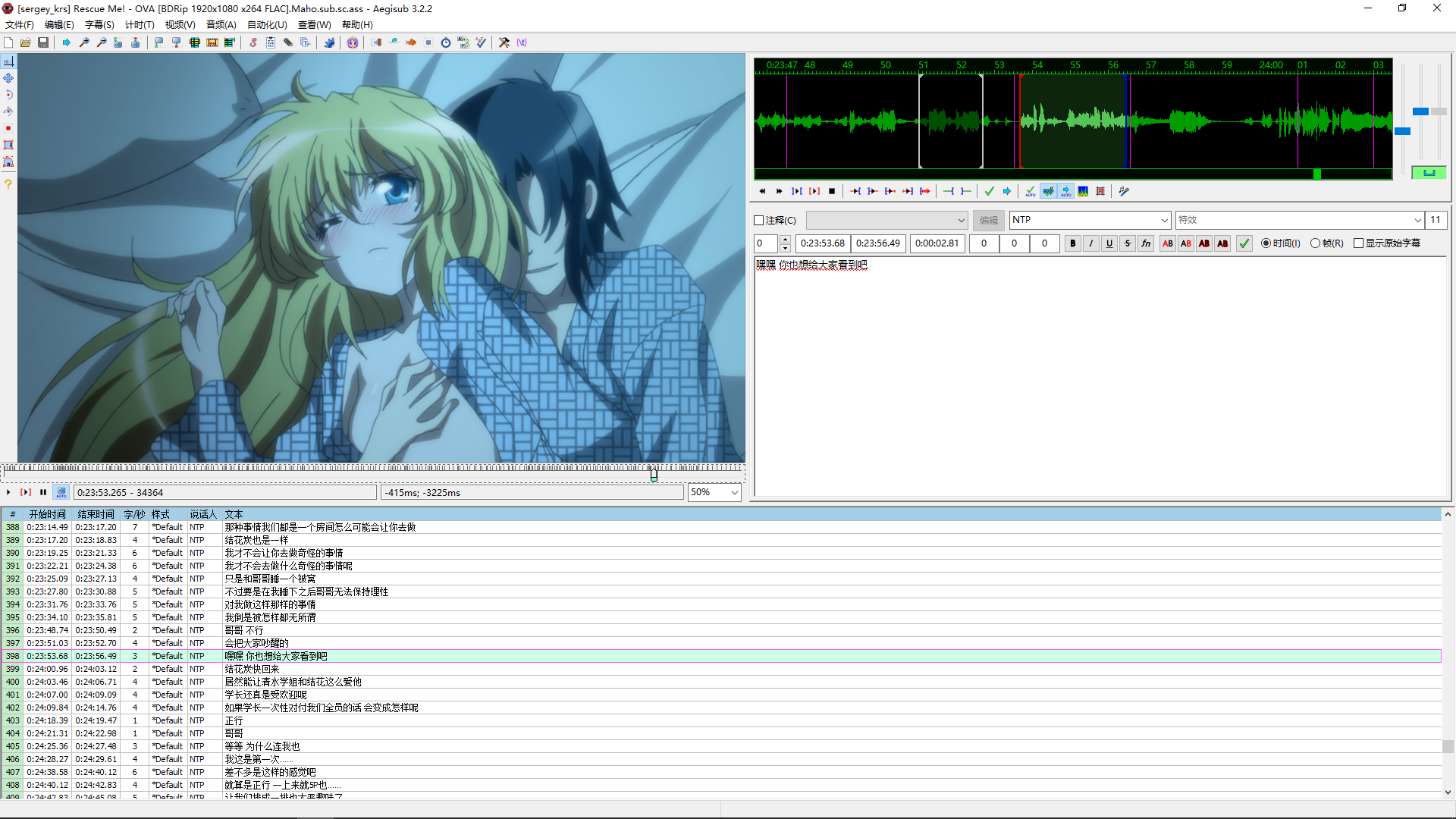Open the Automation manager icon
The image size is (1456, 819).
pyautogui.click(x=329, y=42)
